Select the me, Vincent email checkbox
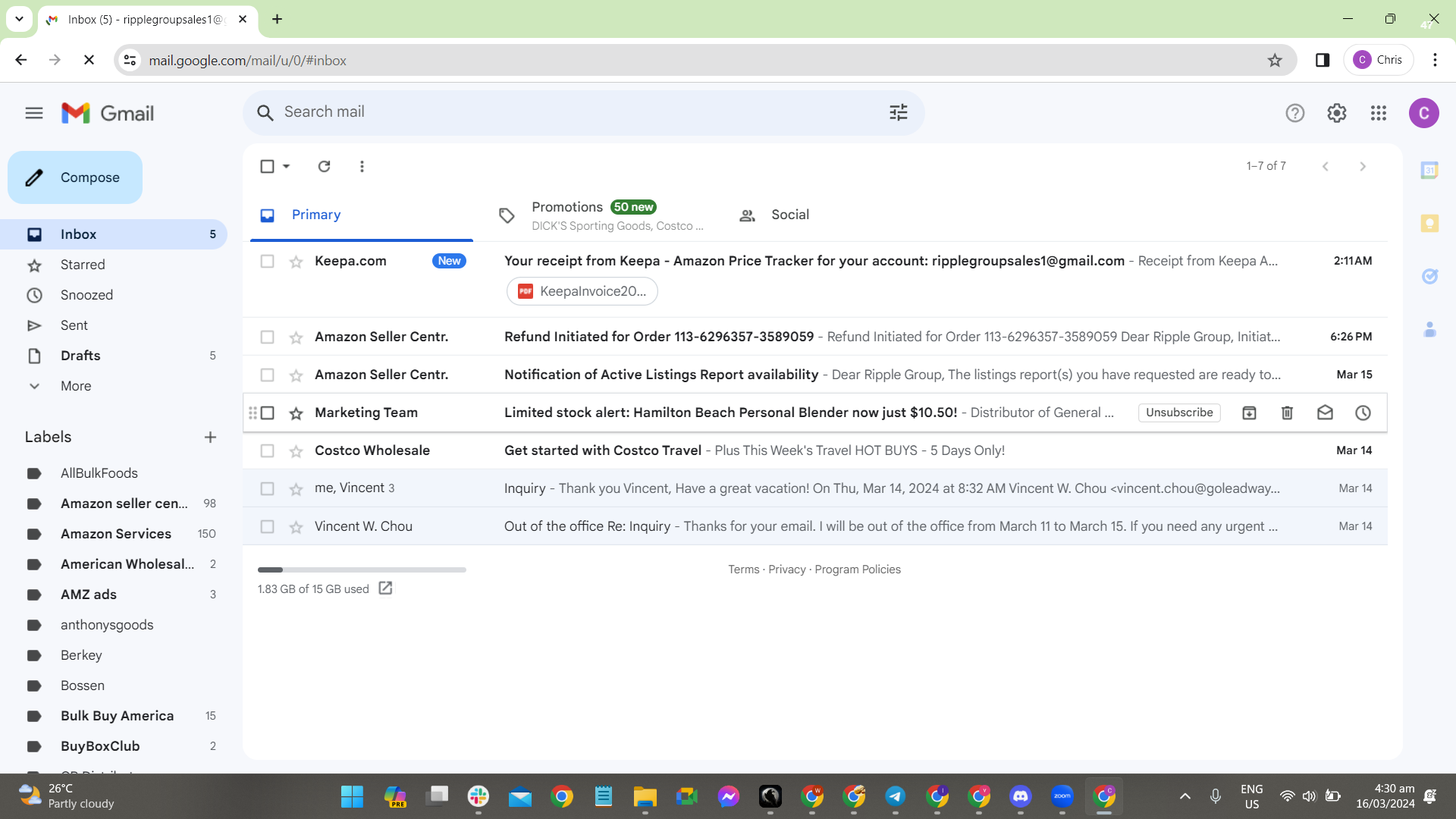1456x819 pixels. [267, 488]
